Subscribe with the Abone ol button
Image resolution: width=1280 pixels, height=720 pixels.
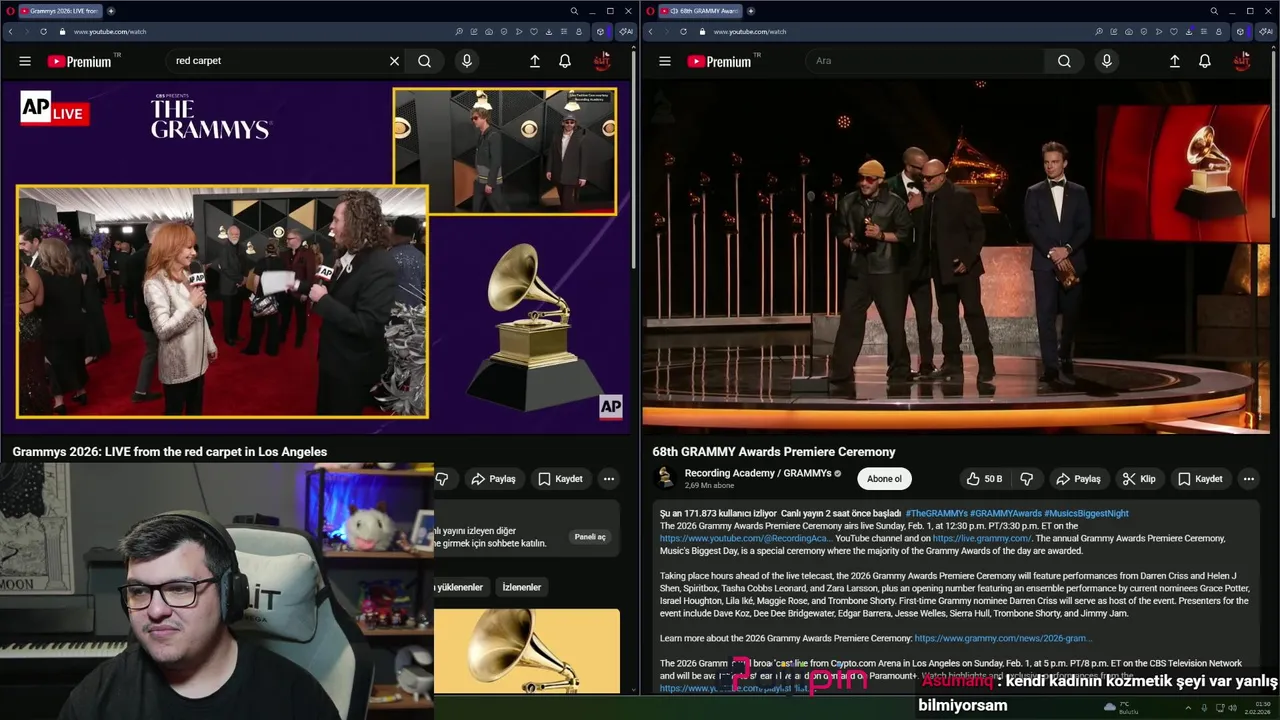[884, 479]
